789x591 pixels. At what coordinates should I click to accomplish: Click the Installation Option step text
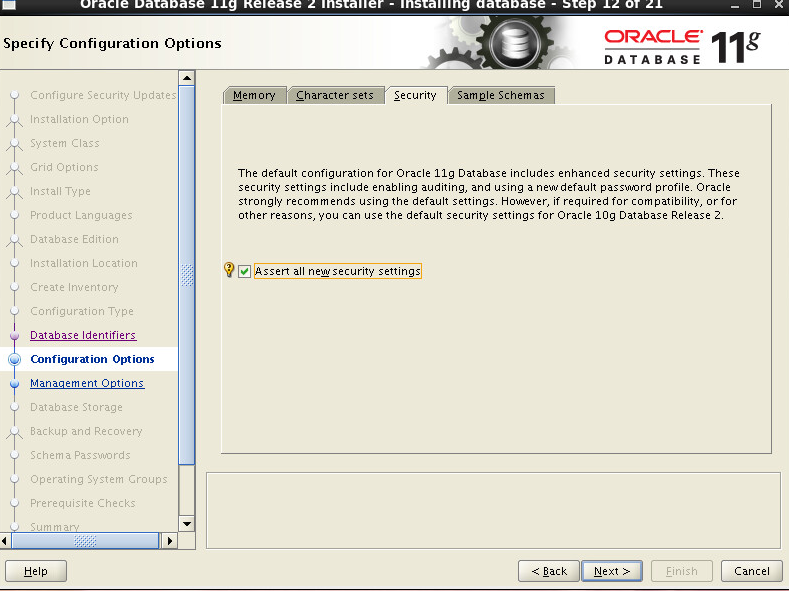coord(79,119)
